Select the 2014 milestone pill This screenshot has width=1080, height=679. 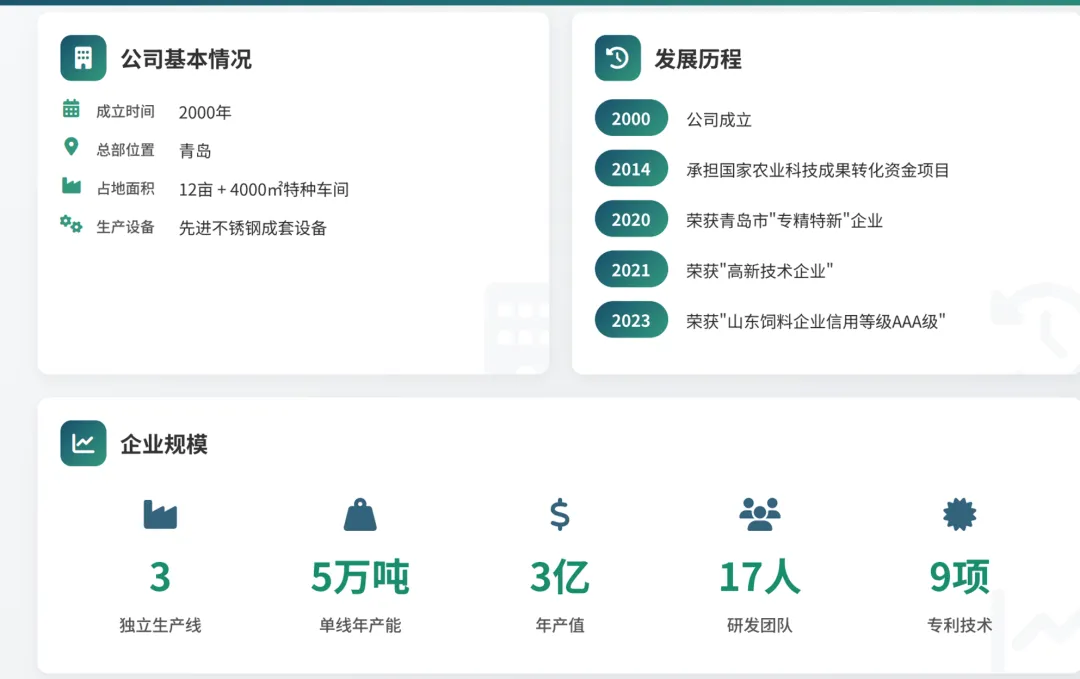[631, 169]
